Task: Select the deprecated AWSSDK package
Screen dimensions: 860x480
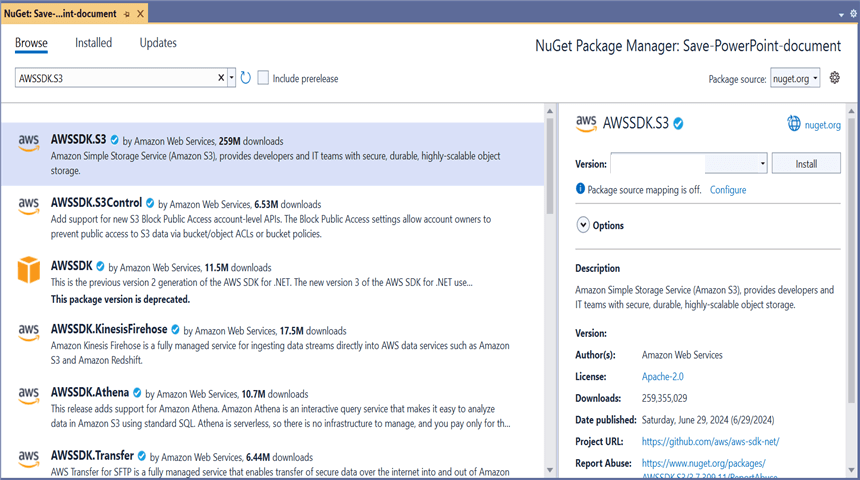Action: (x=273, y=281)
